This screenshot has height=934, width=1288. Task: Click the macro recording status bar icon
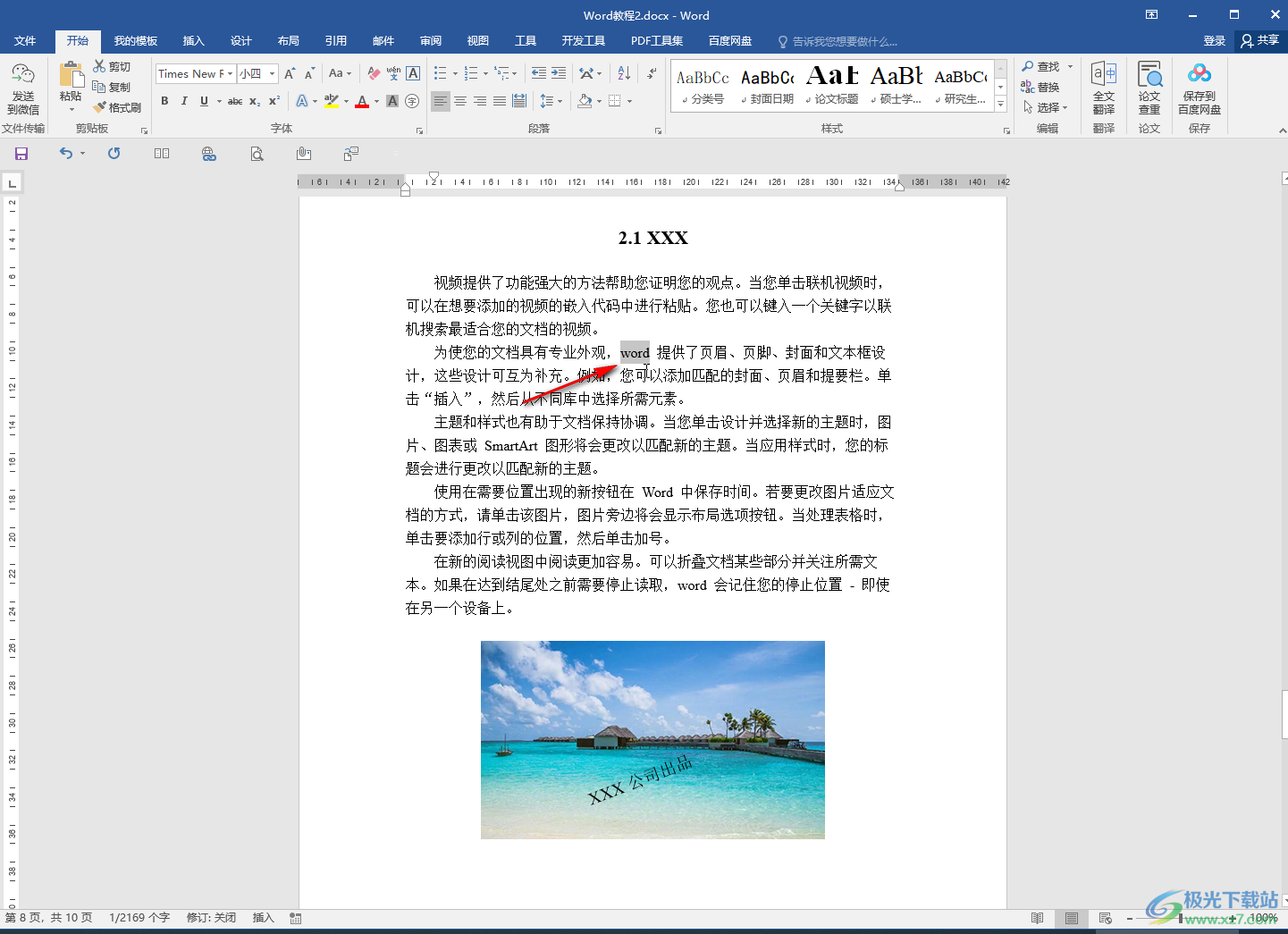click(296, 918)
